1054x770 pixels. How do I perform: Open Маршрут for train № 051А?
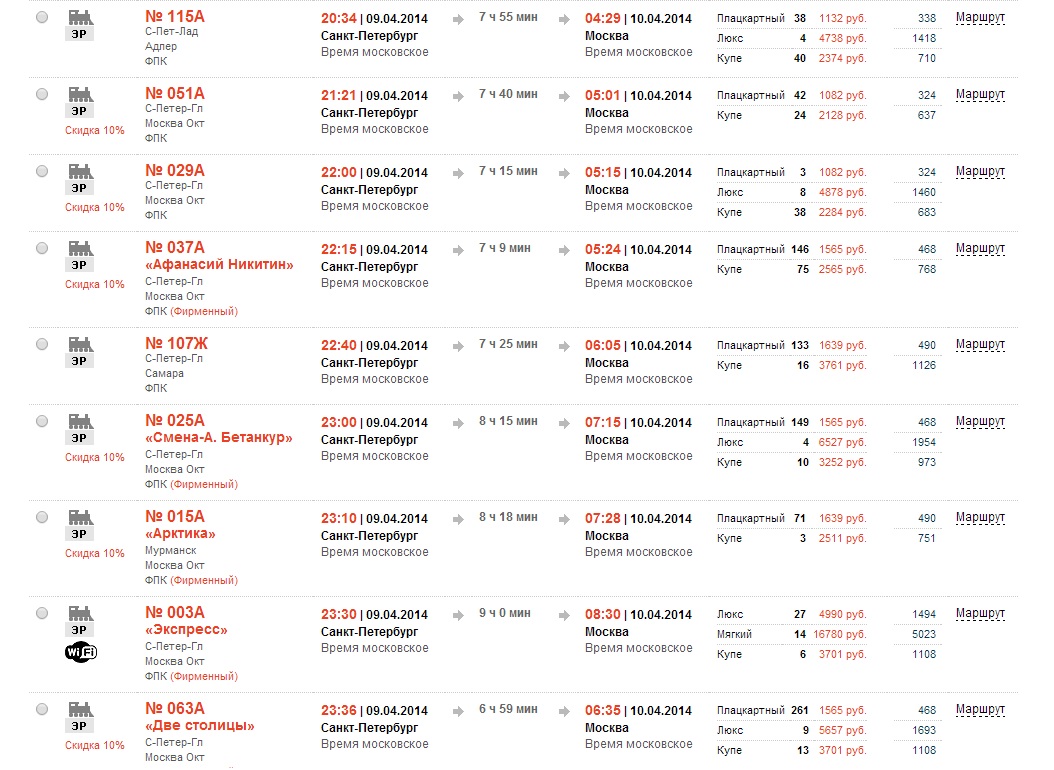click(980, 95)
